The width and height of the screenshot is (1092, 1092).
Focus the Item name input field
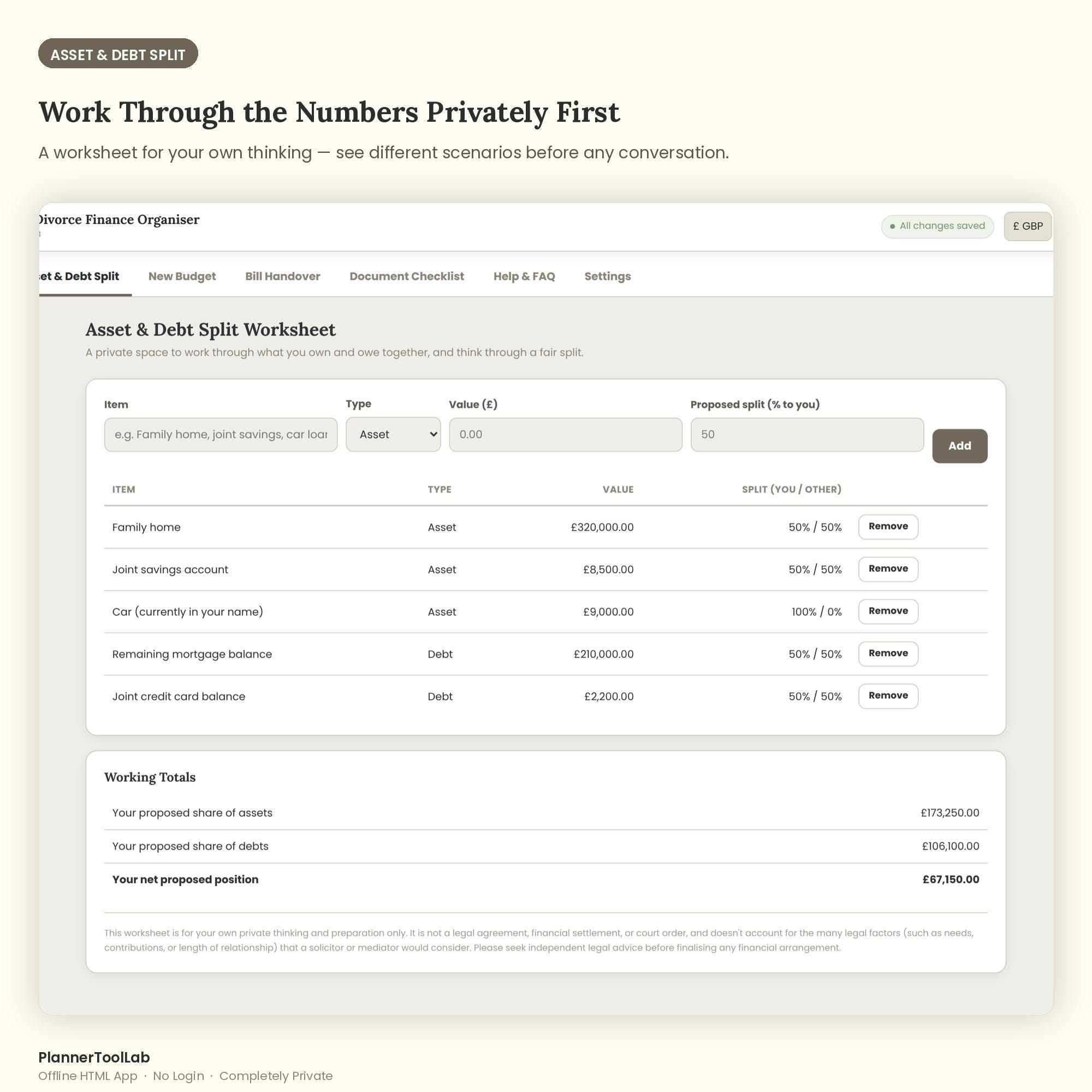(221, 435)
